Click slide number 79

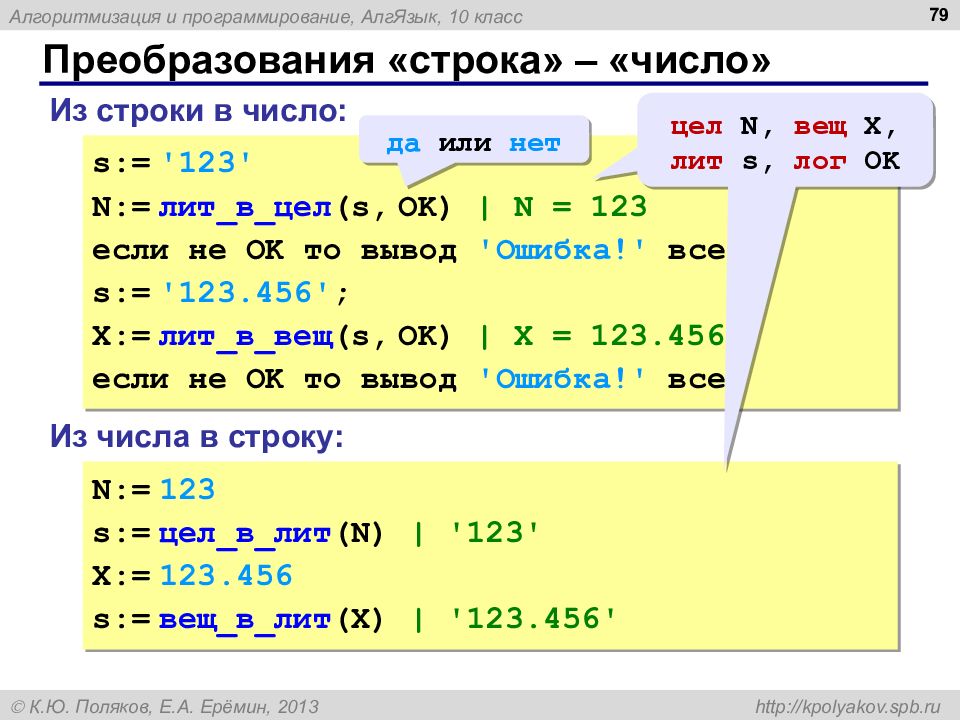[x=939, y=14]
